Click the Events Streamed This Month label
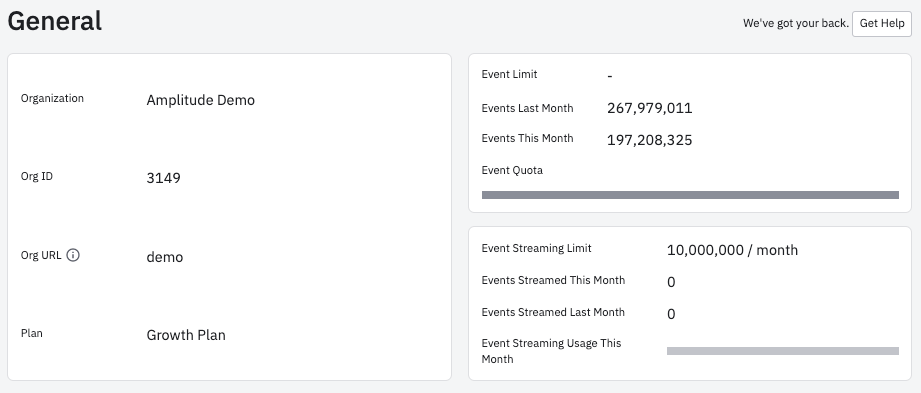This screenshot has width=921, height=393. [x=553, y=280]
